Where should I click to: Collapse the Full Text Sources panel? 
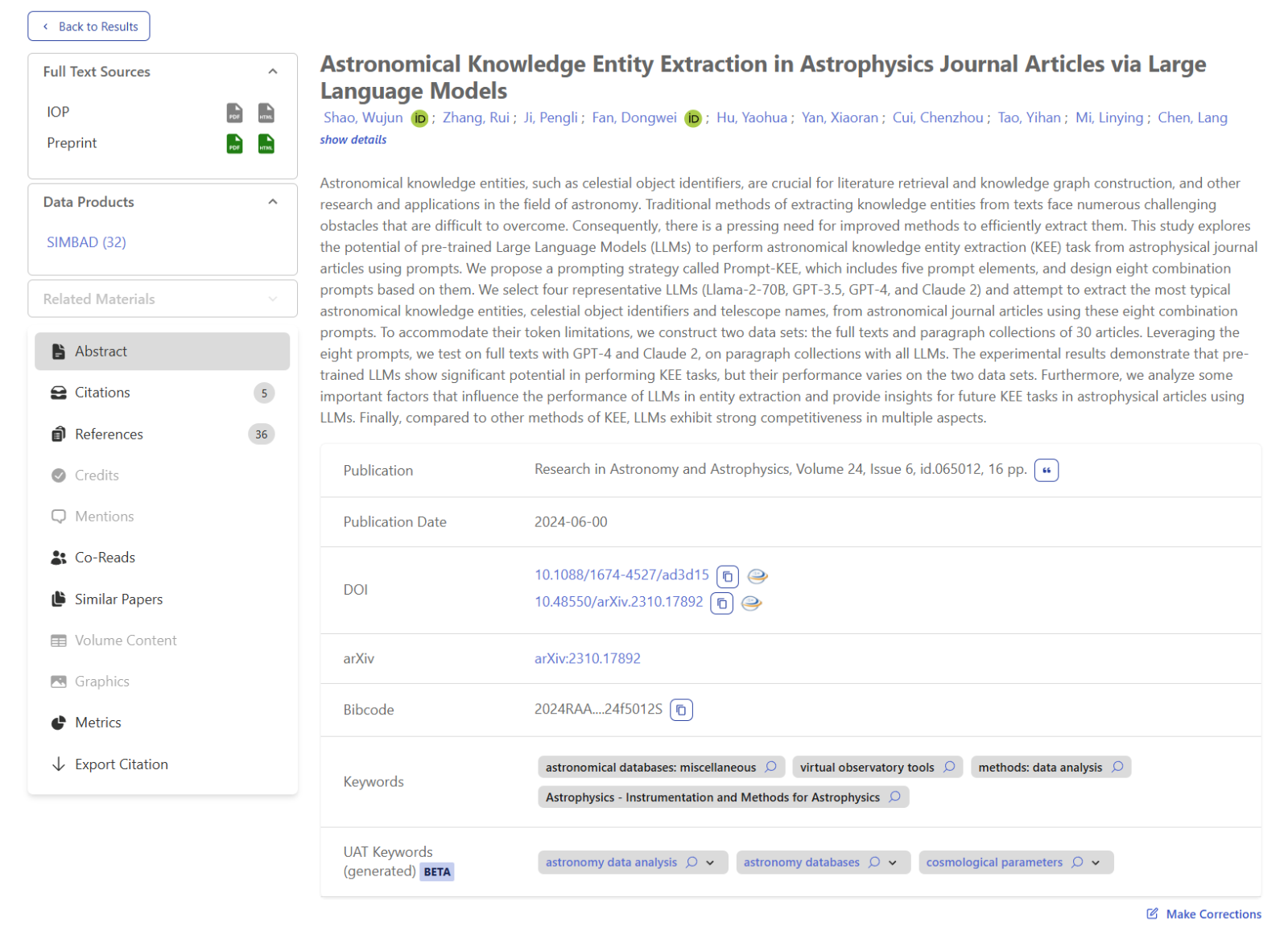[273, 72]
